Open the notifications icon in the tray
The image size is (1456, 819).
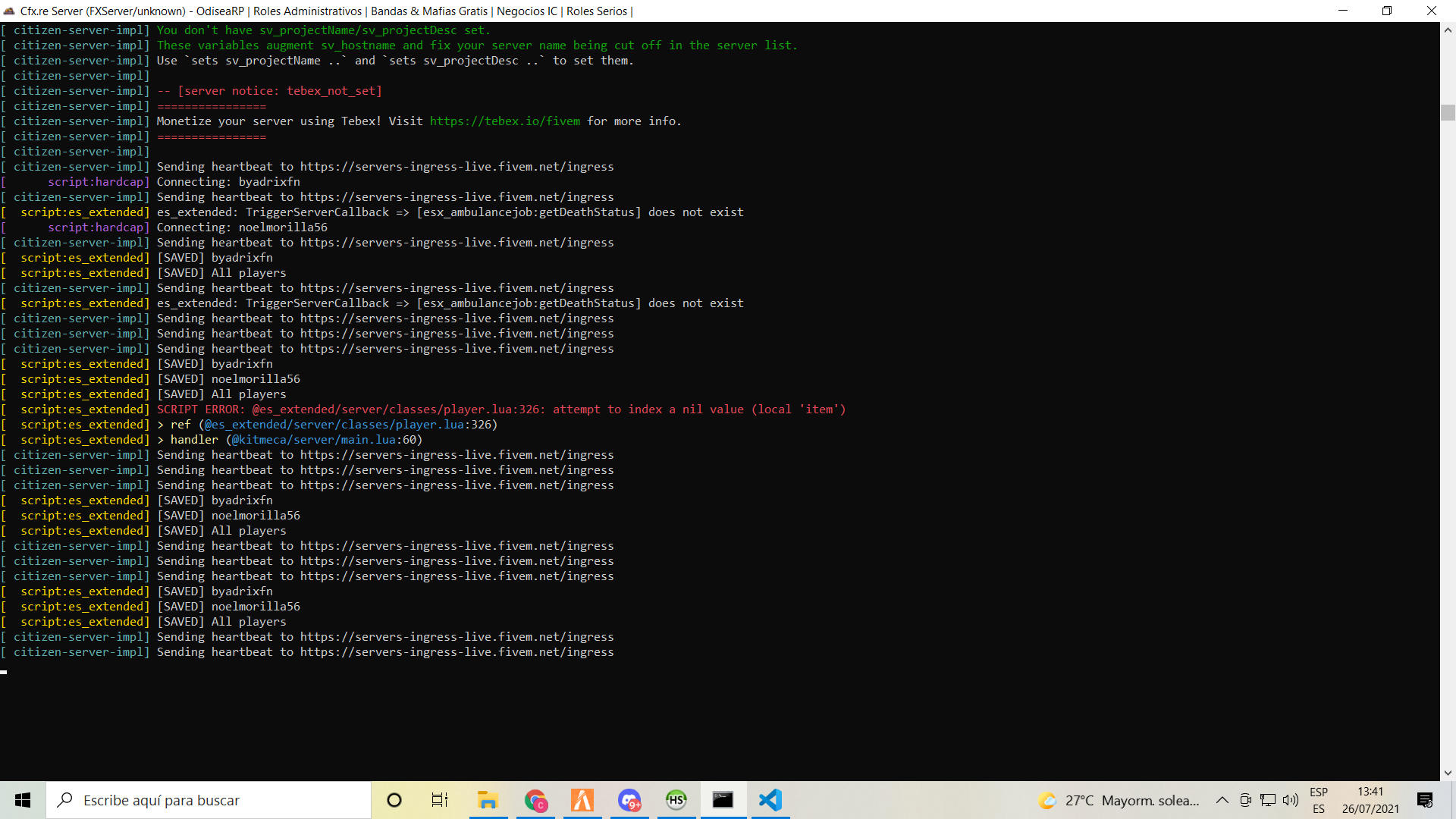coord(1424,800)
